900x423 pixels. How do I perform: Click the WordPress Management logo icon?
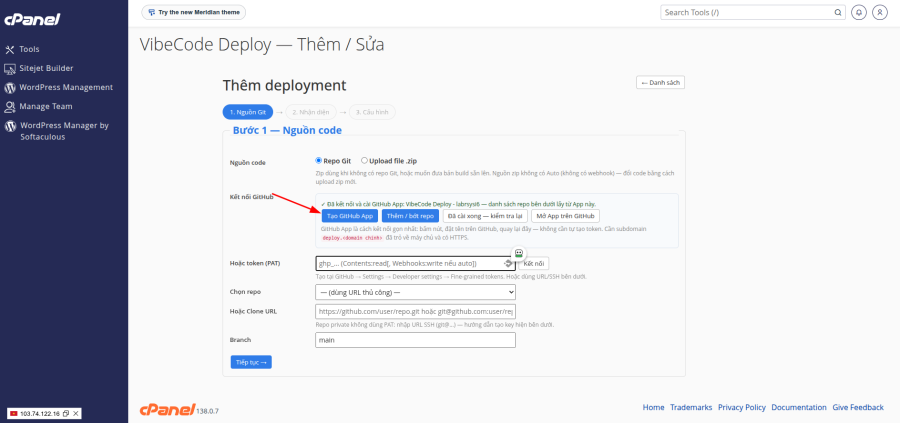pos(10,88)
